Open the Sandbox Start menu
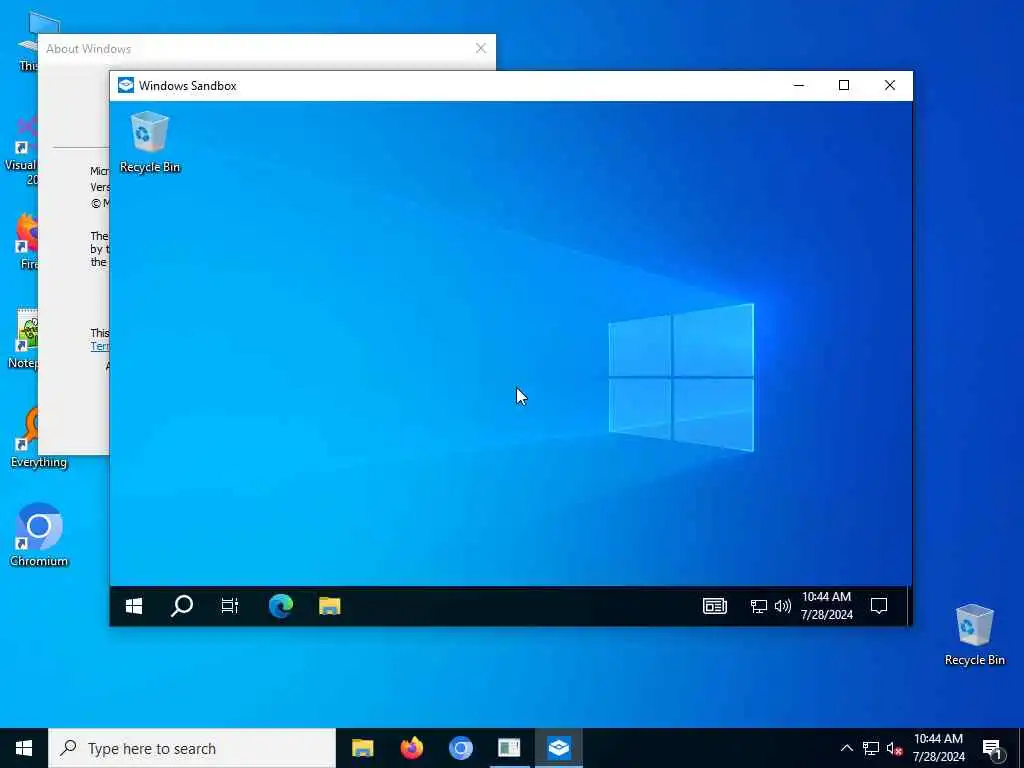 [x=134, y=606]
